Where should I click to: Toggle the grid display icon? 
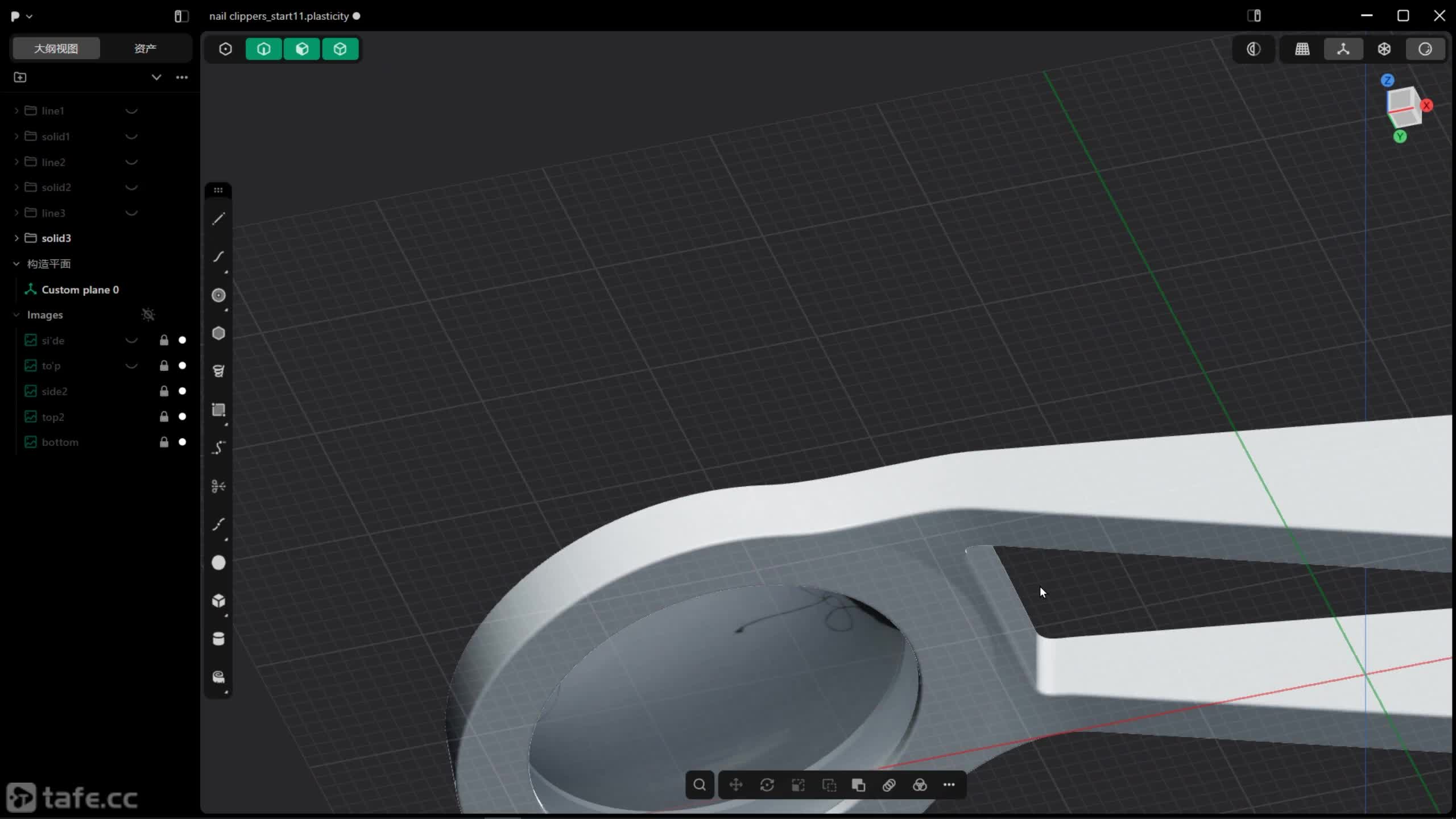[1302, 49]
